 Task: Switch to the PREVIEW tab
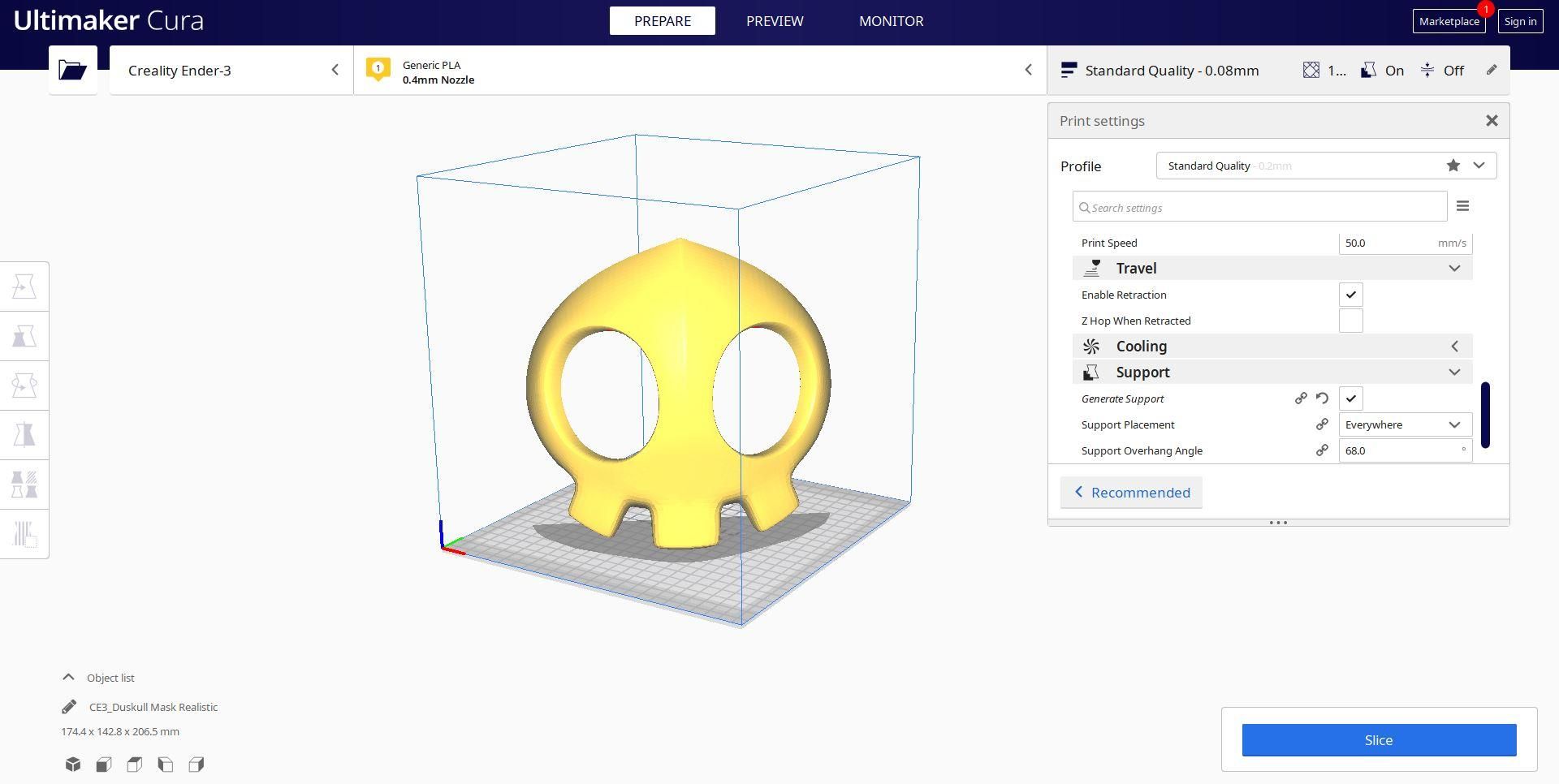coord(775,21)
